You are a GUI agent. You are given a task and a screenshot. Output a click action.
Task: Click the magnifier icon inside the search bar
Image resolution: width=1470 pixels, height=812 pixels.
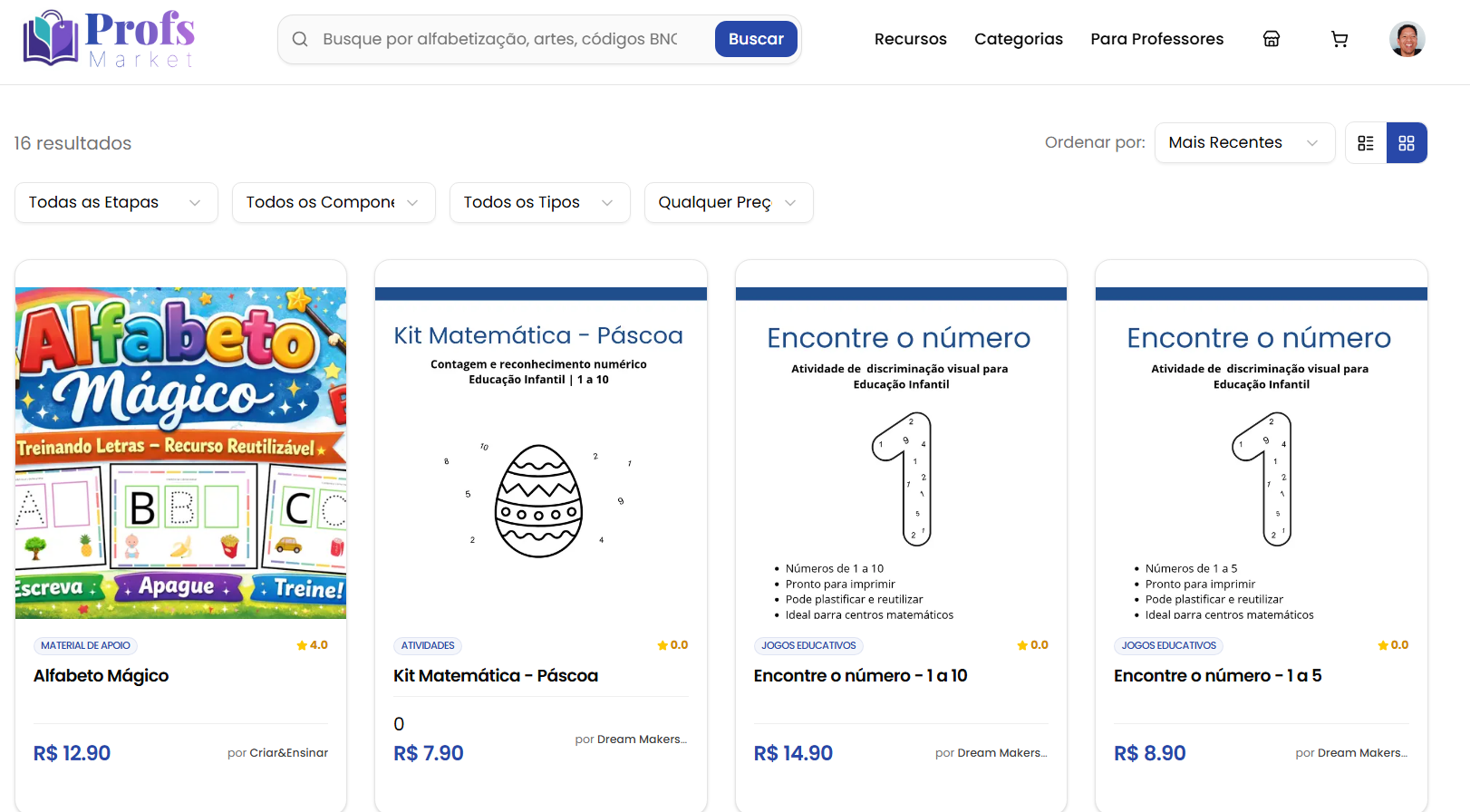point(300,39)
